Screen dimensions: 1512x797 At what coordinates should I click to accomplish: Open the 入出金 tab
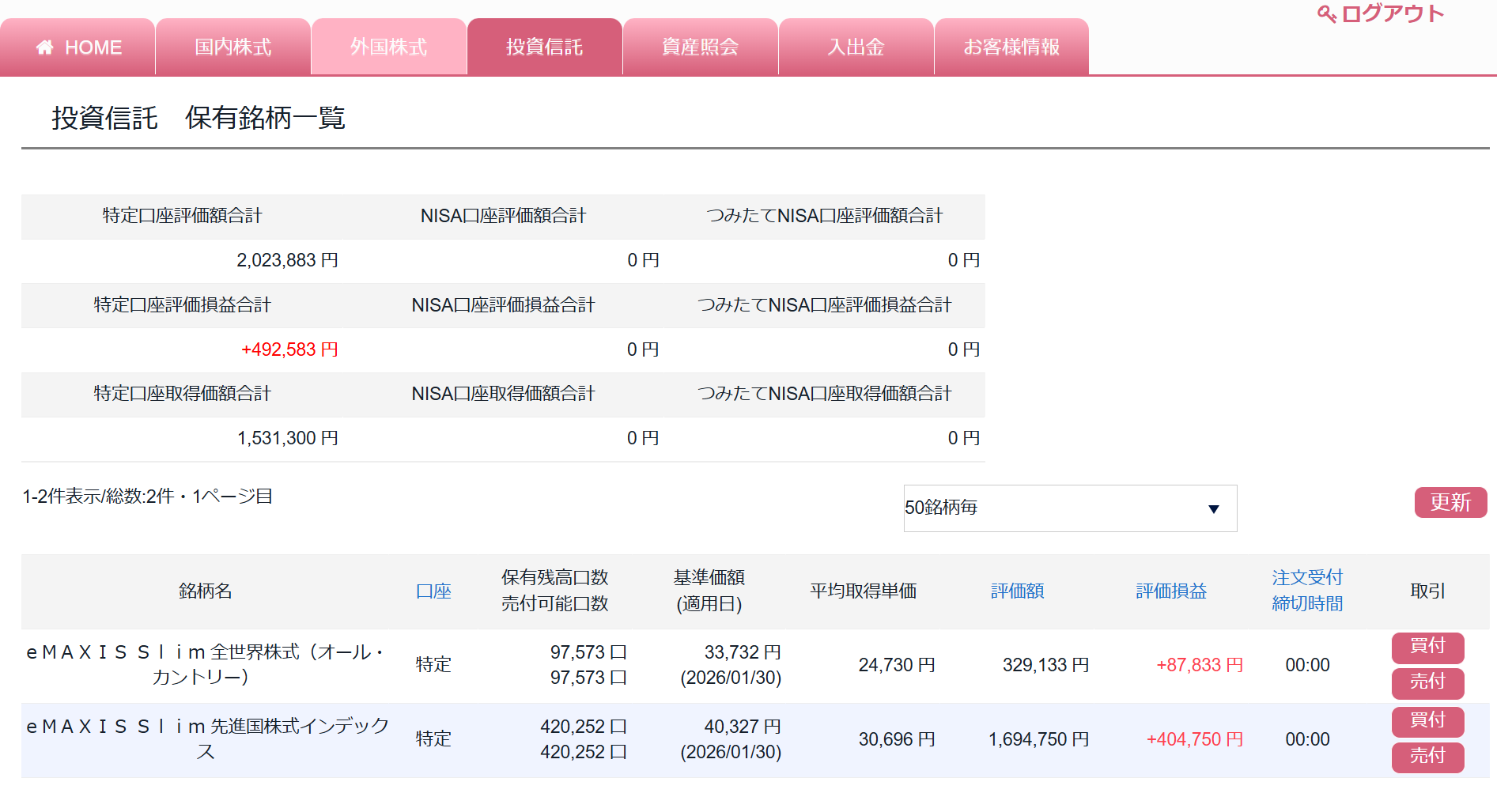point(856,47)
